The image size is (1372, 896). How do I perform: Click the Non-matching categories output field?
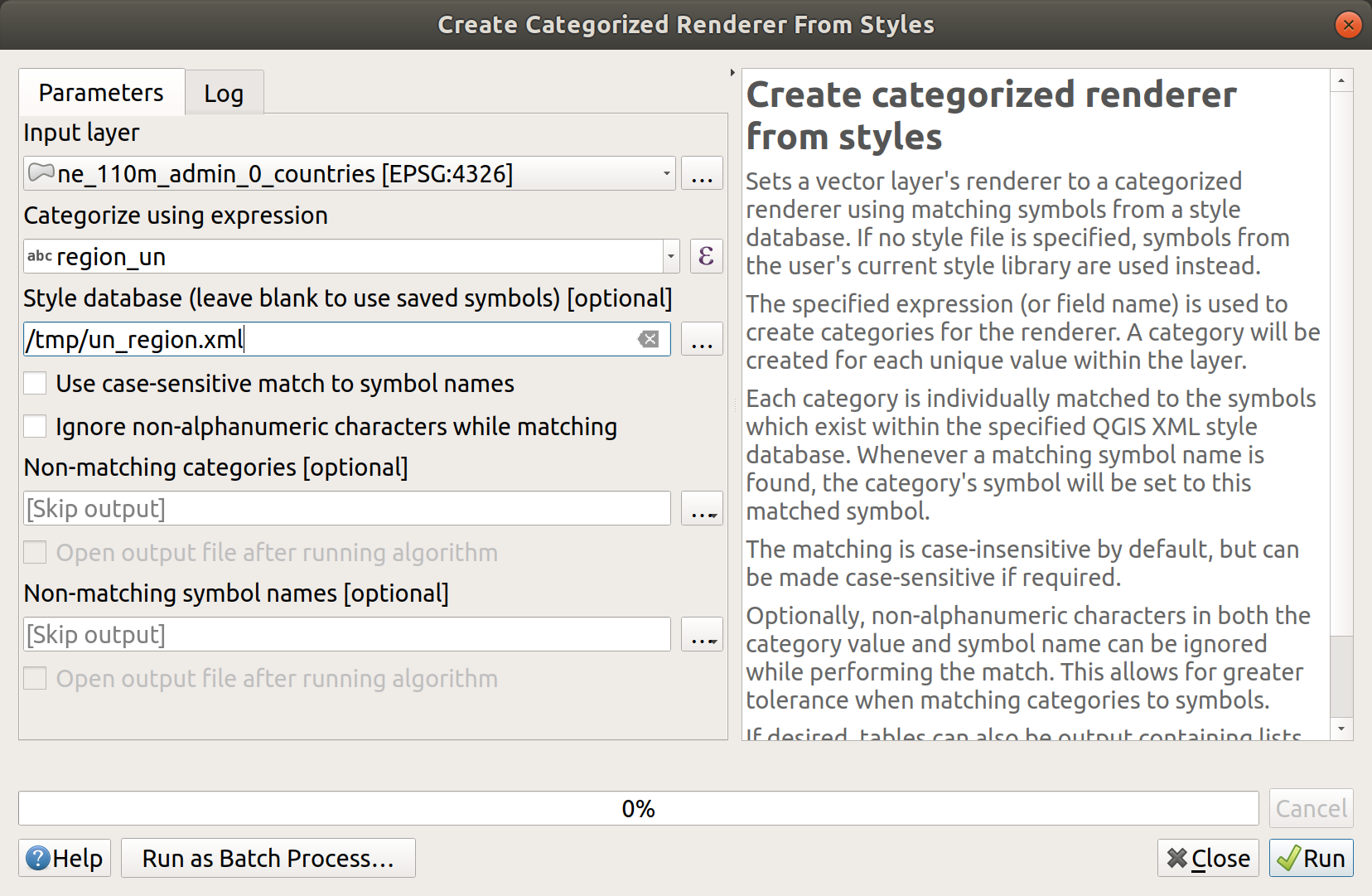coord(346,508)
